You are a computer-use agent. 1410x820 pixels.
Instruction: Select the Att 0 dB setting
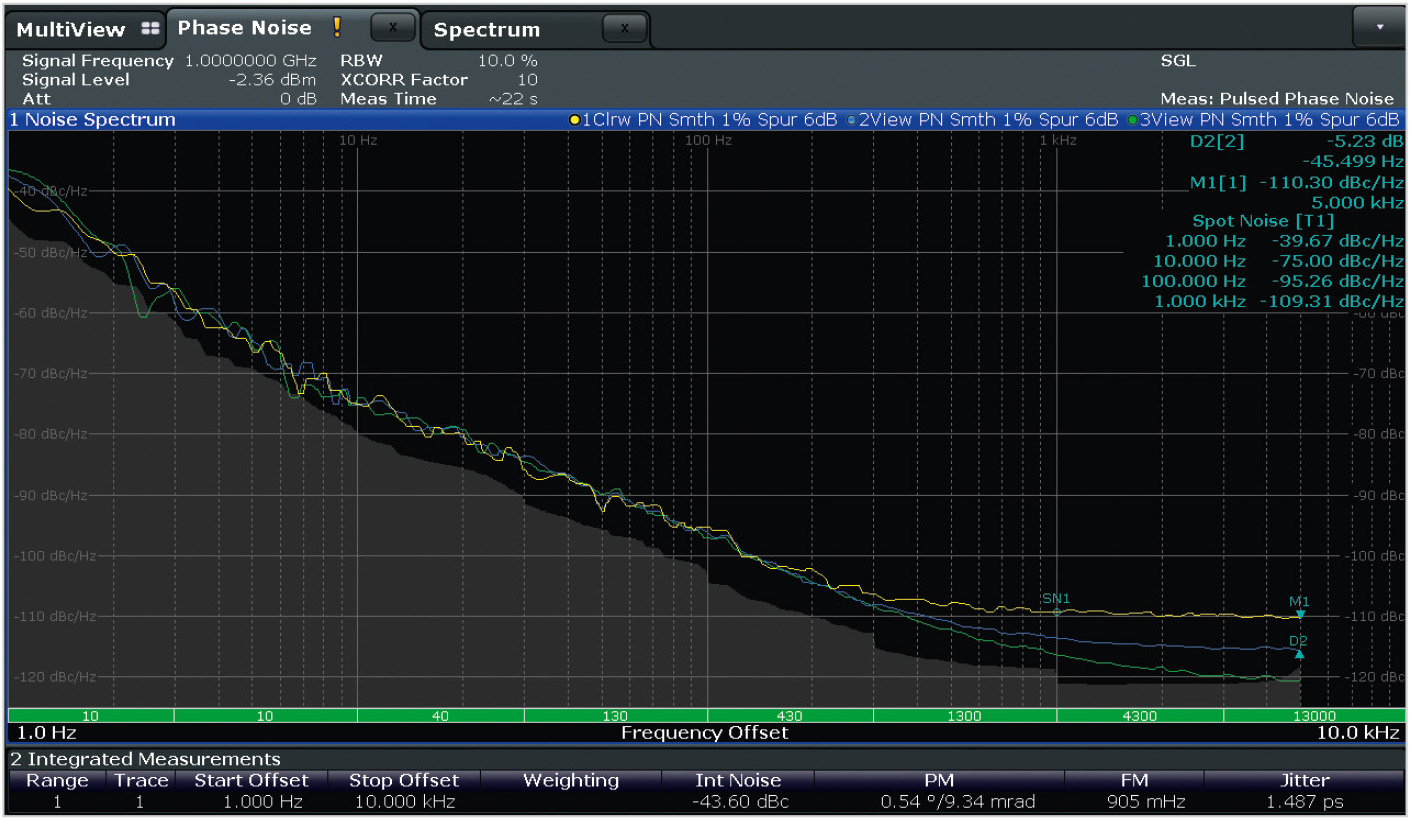click(x=169, y=99)
